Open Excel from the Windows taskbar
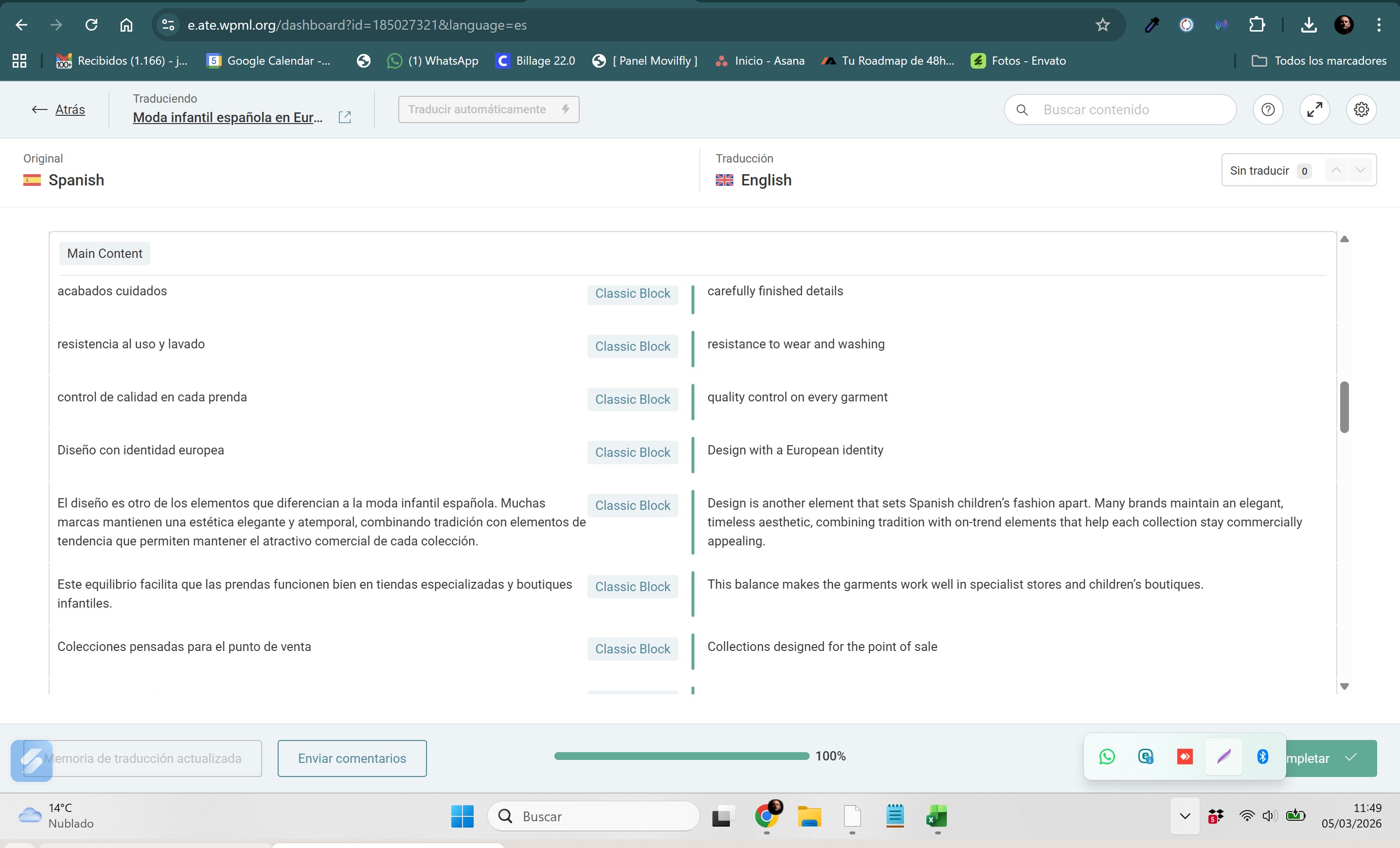Image resolution: width=1400 pixels, height=848 pixels. coord(937,817)
